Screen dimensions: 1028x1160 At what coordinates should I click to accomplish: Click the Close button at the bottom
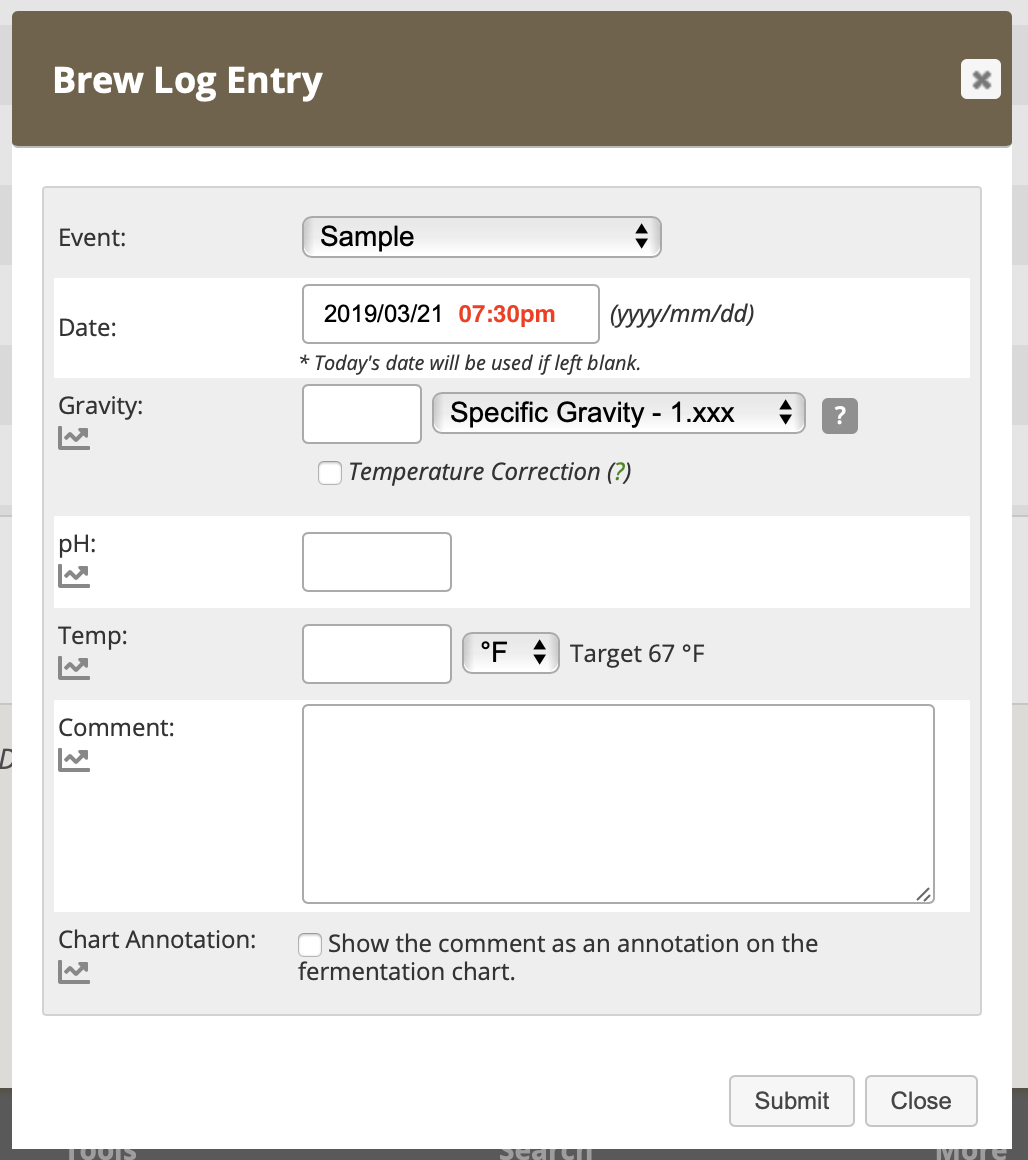tap(921, 1101)
